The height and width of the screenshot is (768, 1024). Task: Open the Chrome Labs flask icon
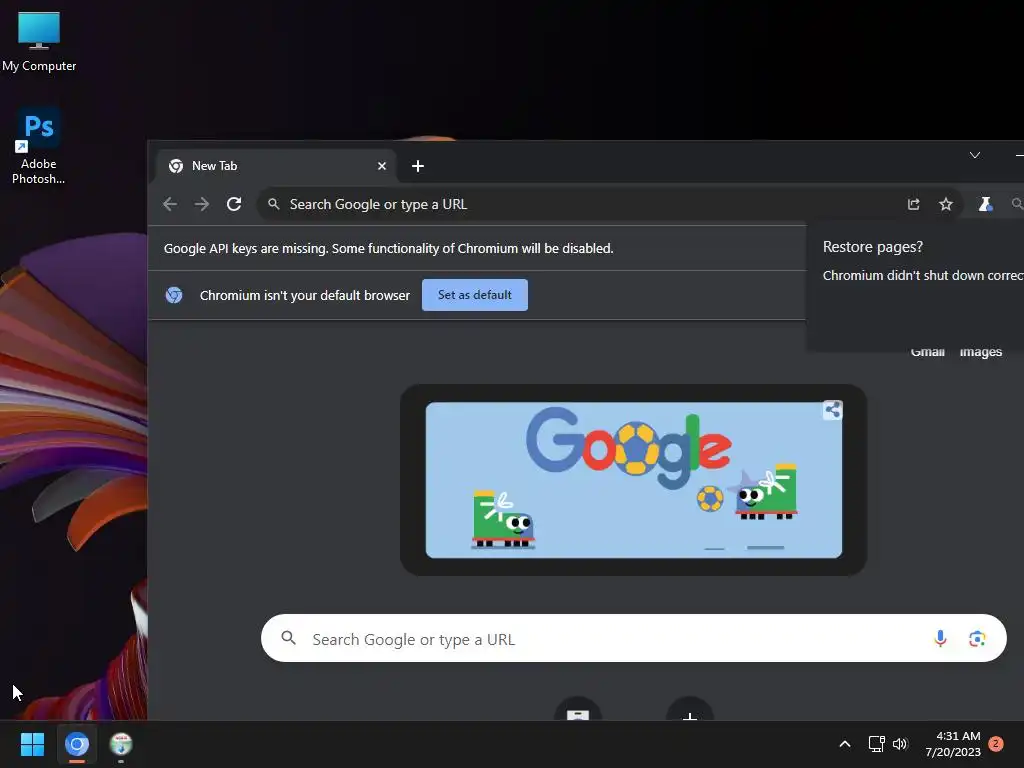pos(985,204)
